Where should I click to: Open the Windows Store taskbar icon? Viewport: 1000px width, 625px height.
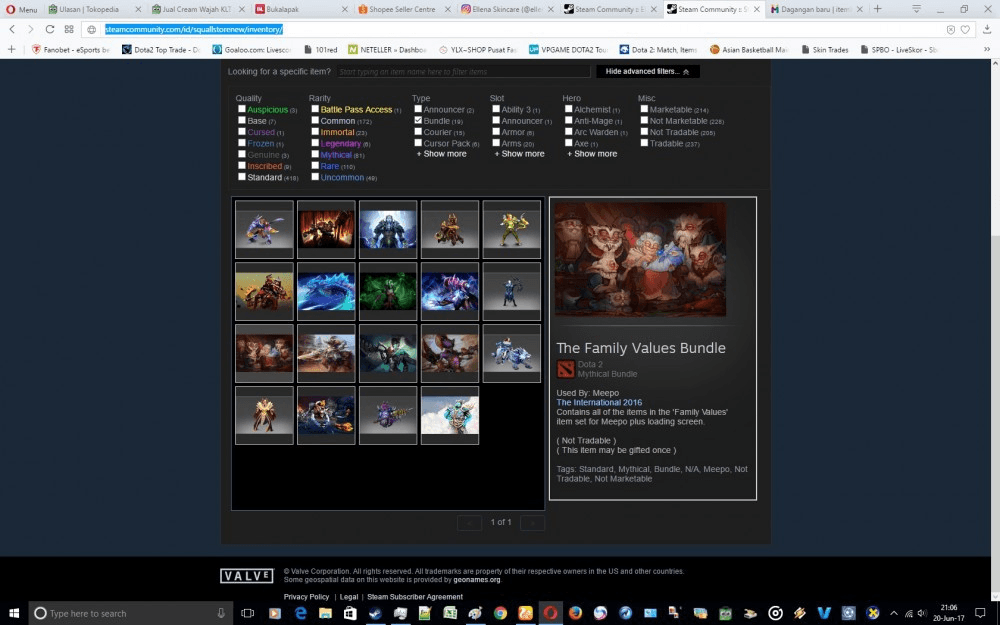(x=350, y=613)
